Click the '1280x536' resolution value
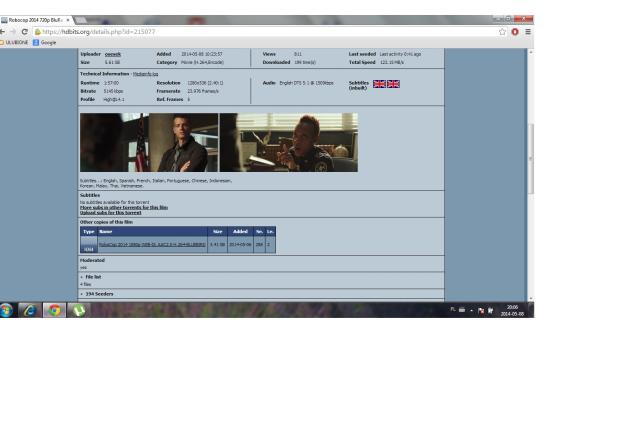This screenshot has height=426, width=640. [x=205, y=83]
